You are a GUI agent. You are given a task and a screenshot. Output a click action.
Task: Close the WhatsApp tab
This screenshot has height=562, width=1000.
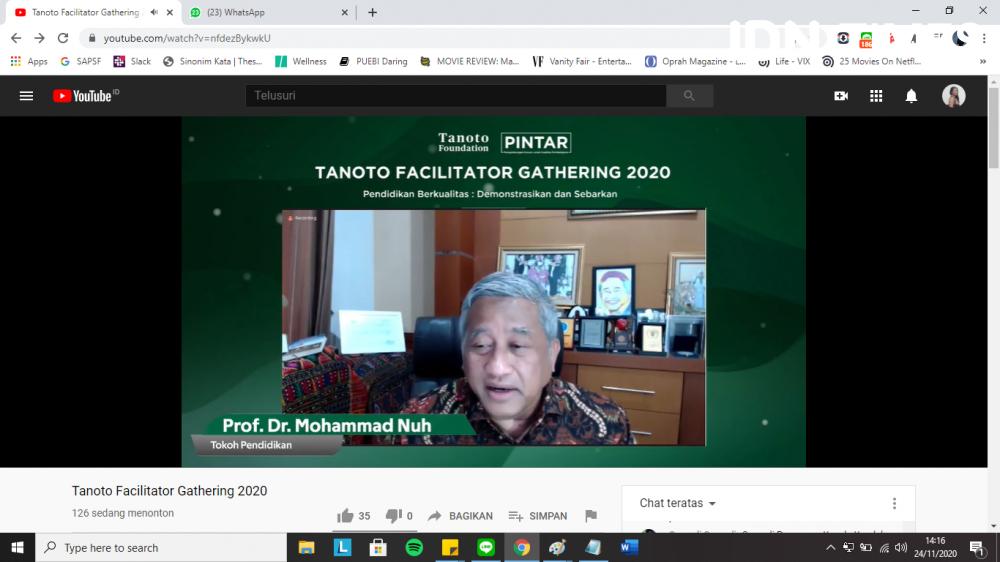click(x=344, y=12)
